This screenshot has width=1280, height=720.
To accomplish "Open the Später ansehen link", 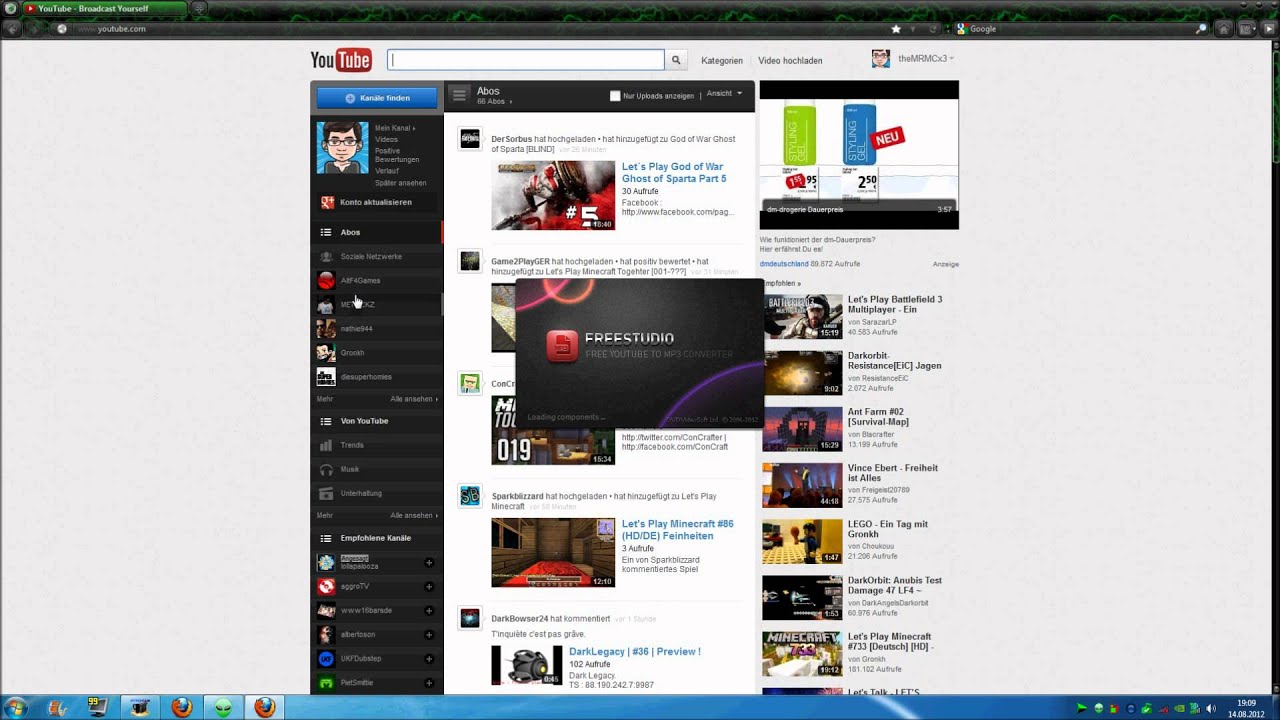I will pyautogui.click(x=401, y=183).
